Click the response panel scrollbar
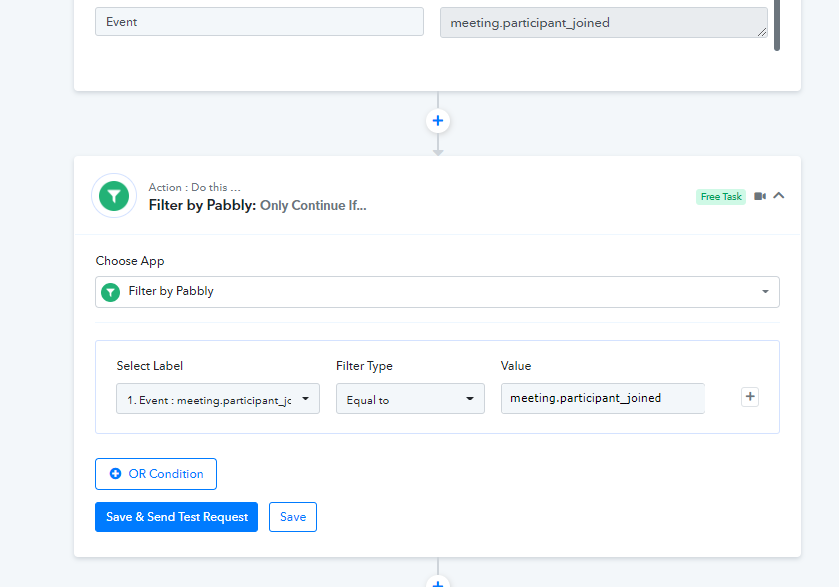Screen dimensions: 839x587 click(x=777, y=24)
